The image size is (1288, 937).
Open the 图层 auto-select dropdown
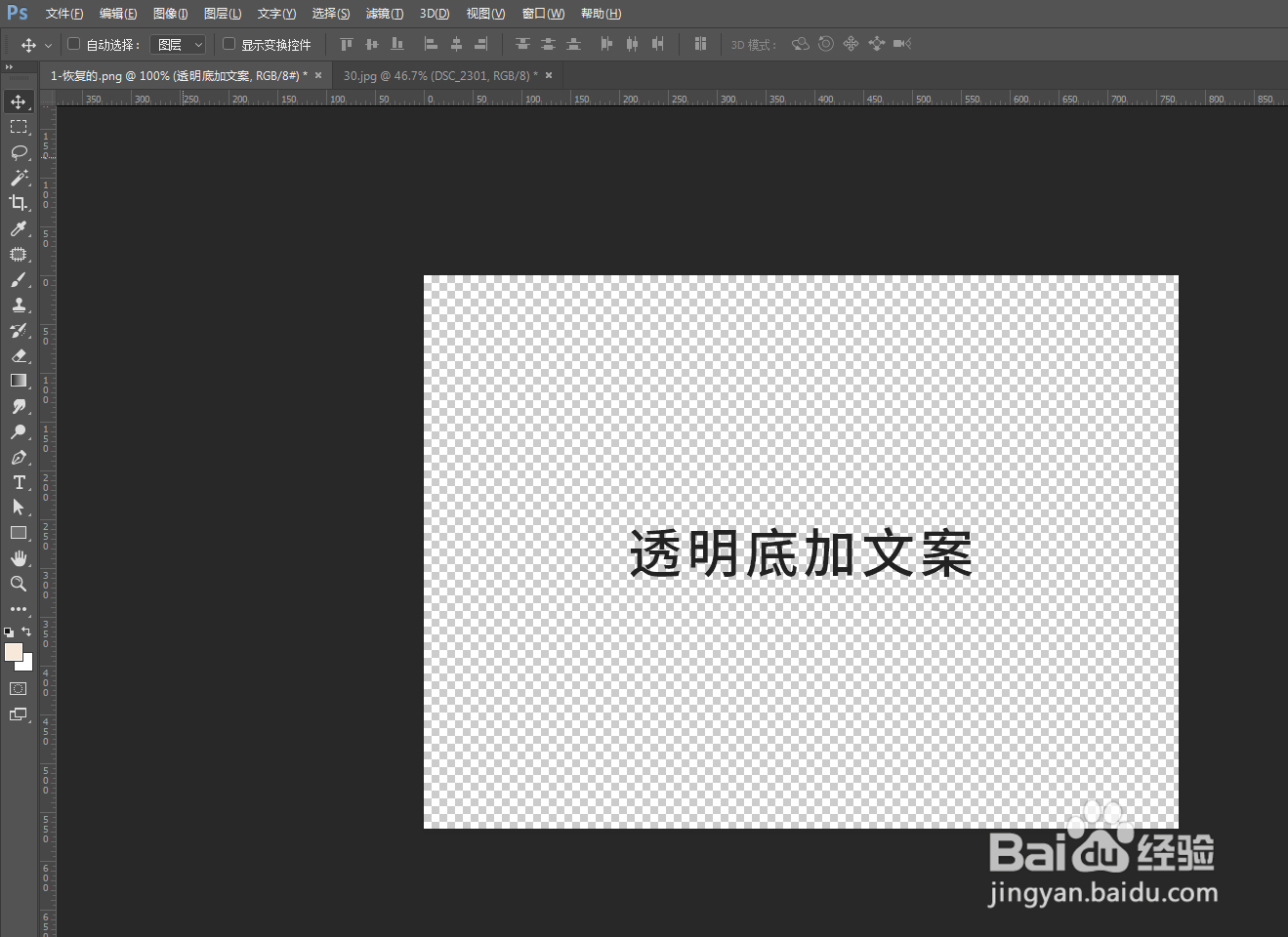coord(179,45)
